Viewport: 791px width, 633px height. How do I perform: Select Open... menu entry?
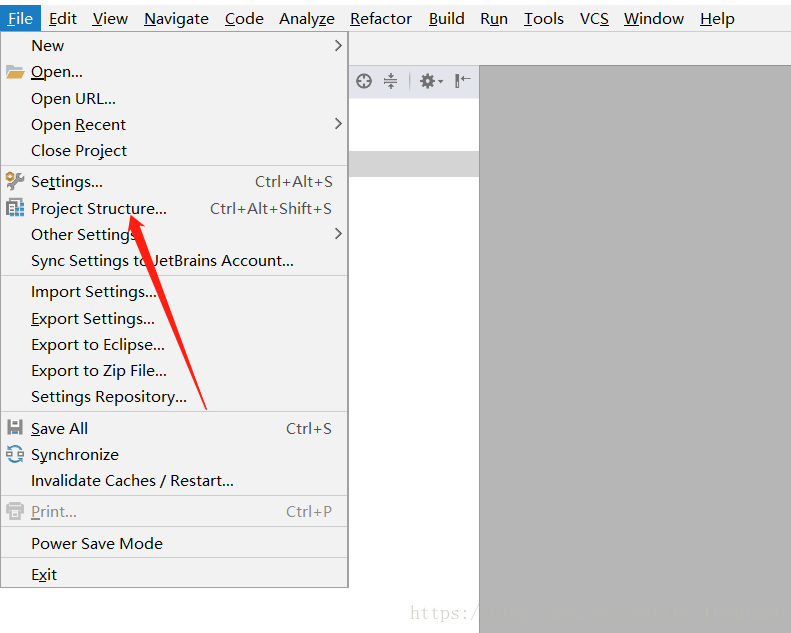(174, 72)
